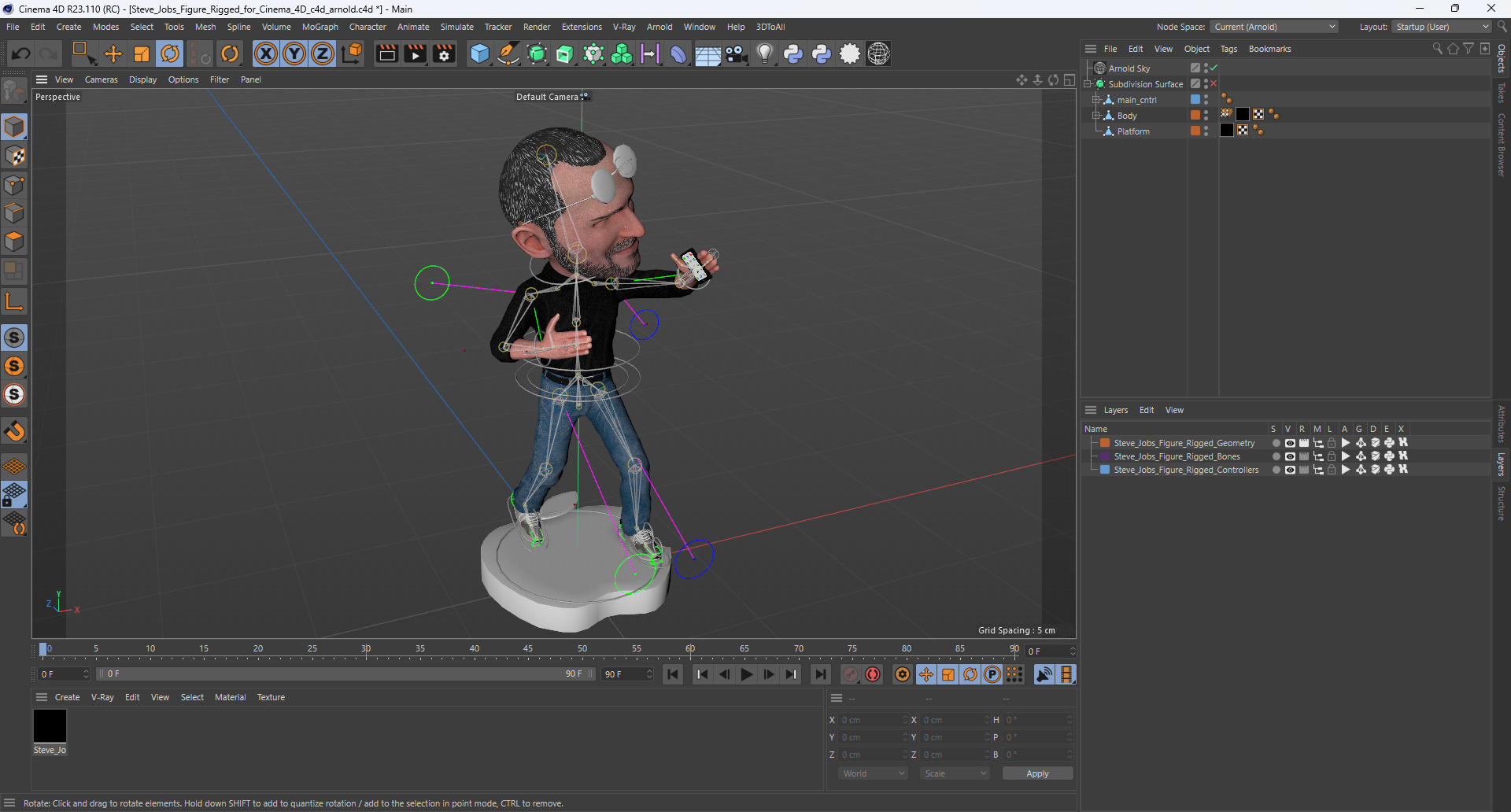This screenshot has width=1511, height=812.
Task: Click the Steve_Jobs_Figure_Rigged_Geometry layer color swatch
Action: (1105, 443)
